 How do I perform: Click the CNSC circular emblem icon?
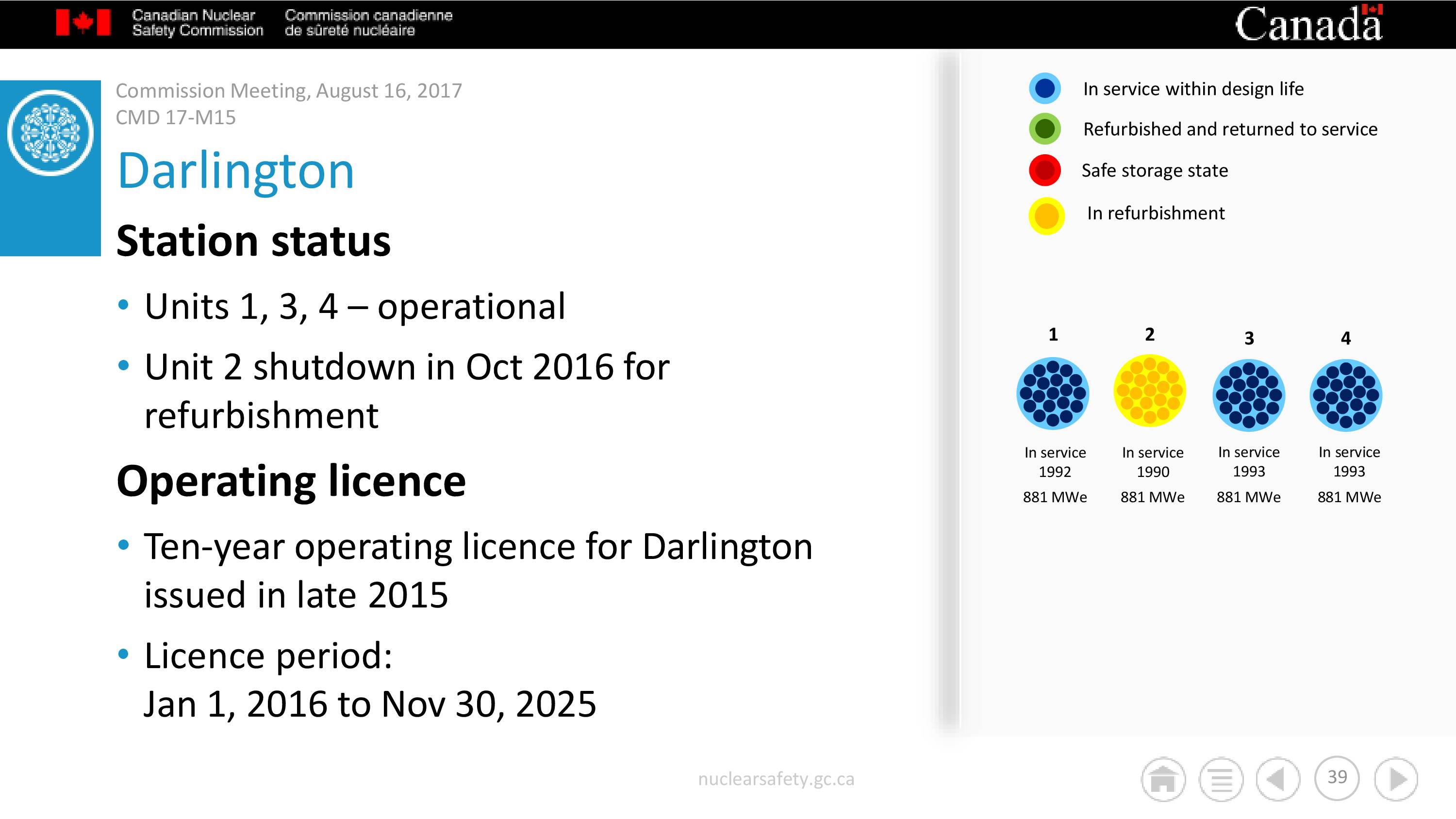coord(50,133)
